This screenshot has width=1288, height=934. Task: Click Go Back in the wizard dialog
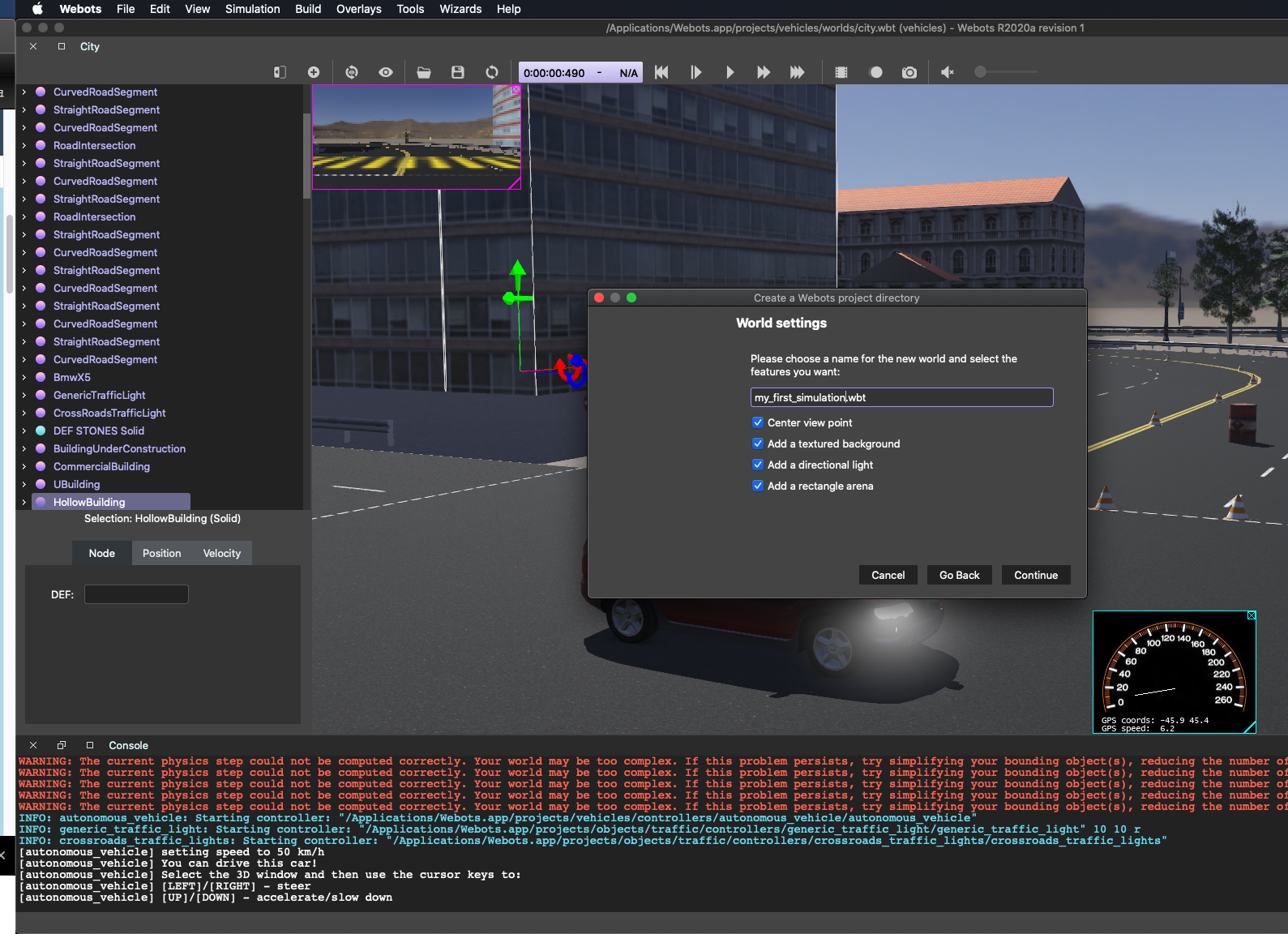959,575
